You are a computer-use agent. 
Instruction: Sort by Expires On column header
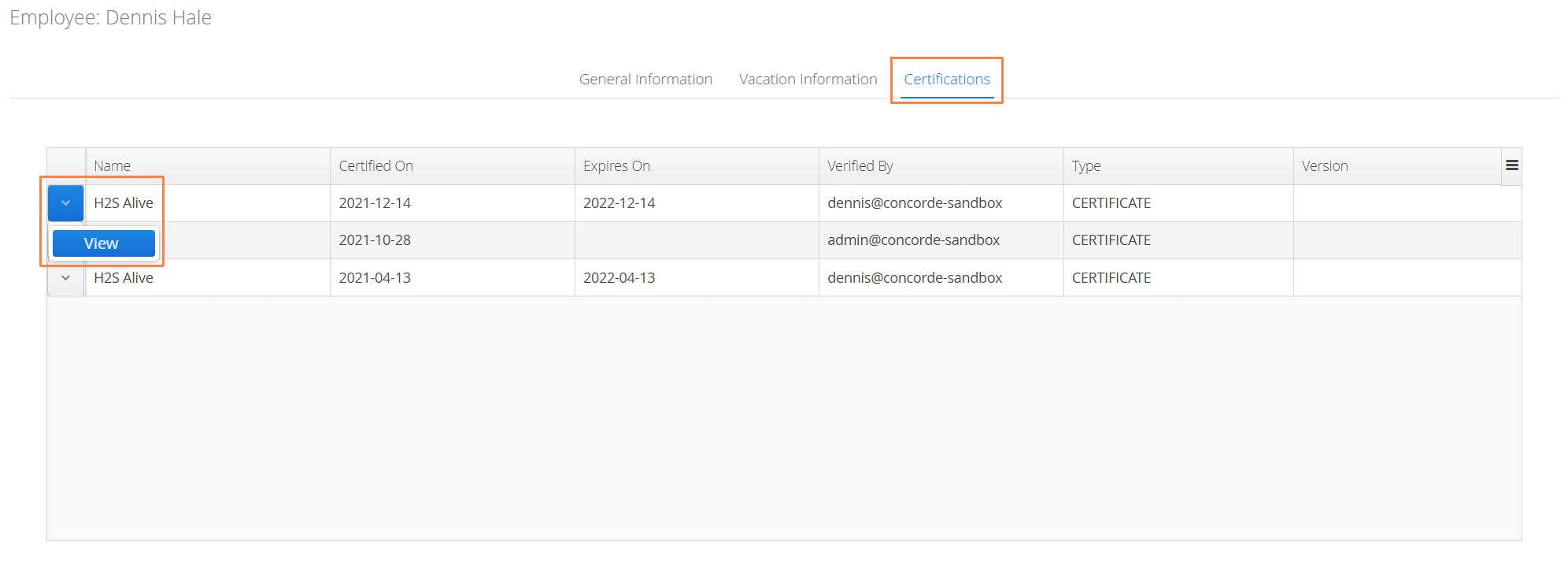click(697, 166)
